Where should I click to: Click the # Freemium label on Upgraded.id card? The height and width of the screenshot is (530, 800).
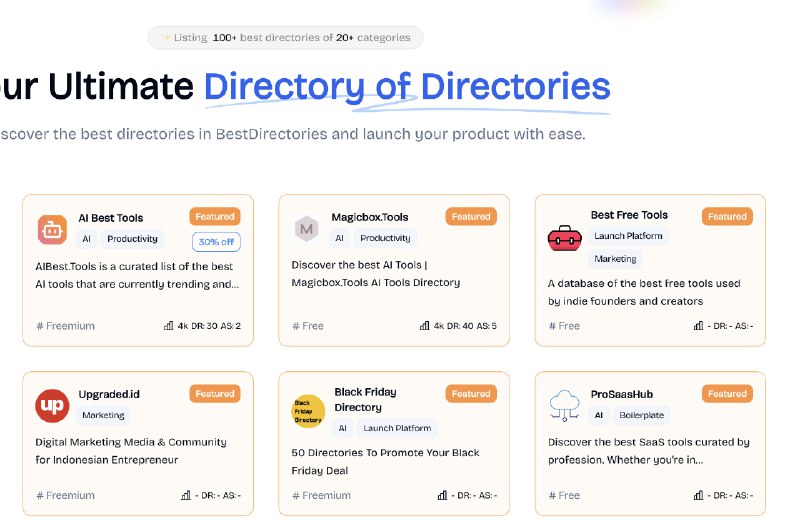tap(65, 495)
